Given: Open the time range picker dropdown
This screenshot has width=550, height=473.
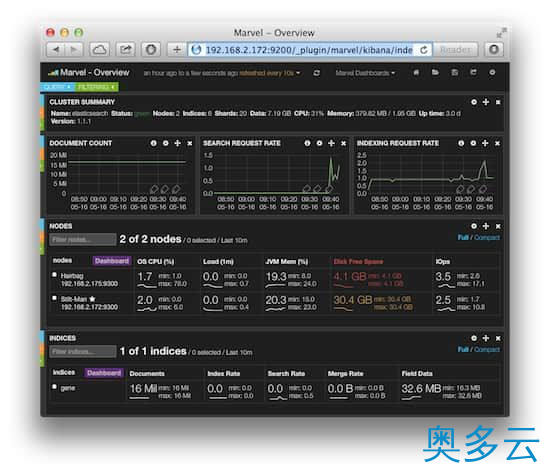Looking at the screenshot, I should 222,73.
